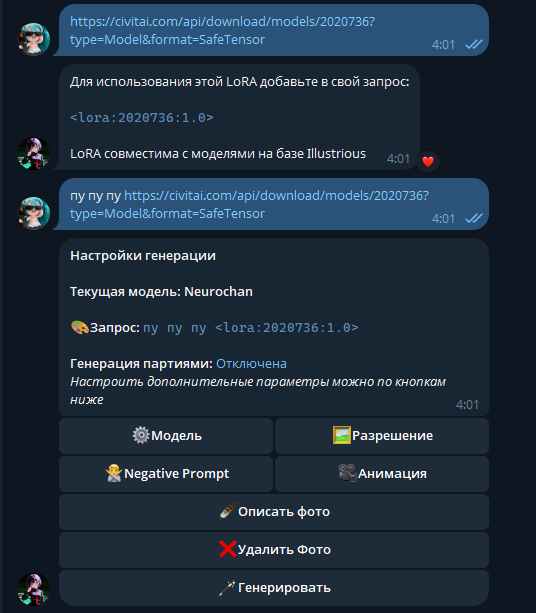Open bot avatar beside the Генерировать button

pos(34,589)
